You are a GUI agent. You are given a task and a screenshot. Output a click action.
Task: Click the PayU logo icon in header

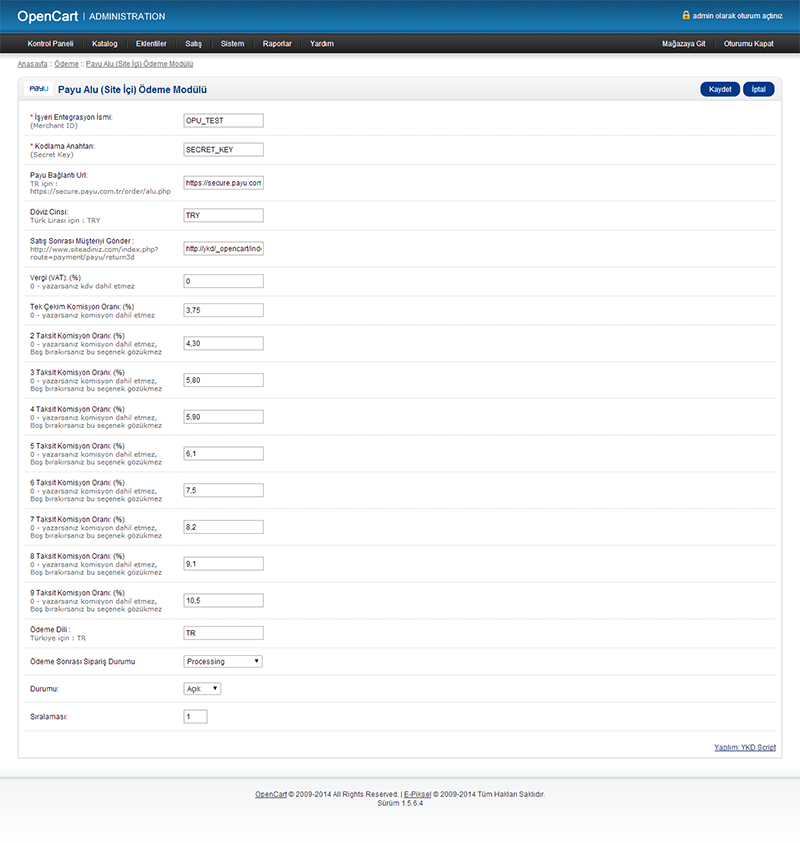(x=38, y=89)
